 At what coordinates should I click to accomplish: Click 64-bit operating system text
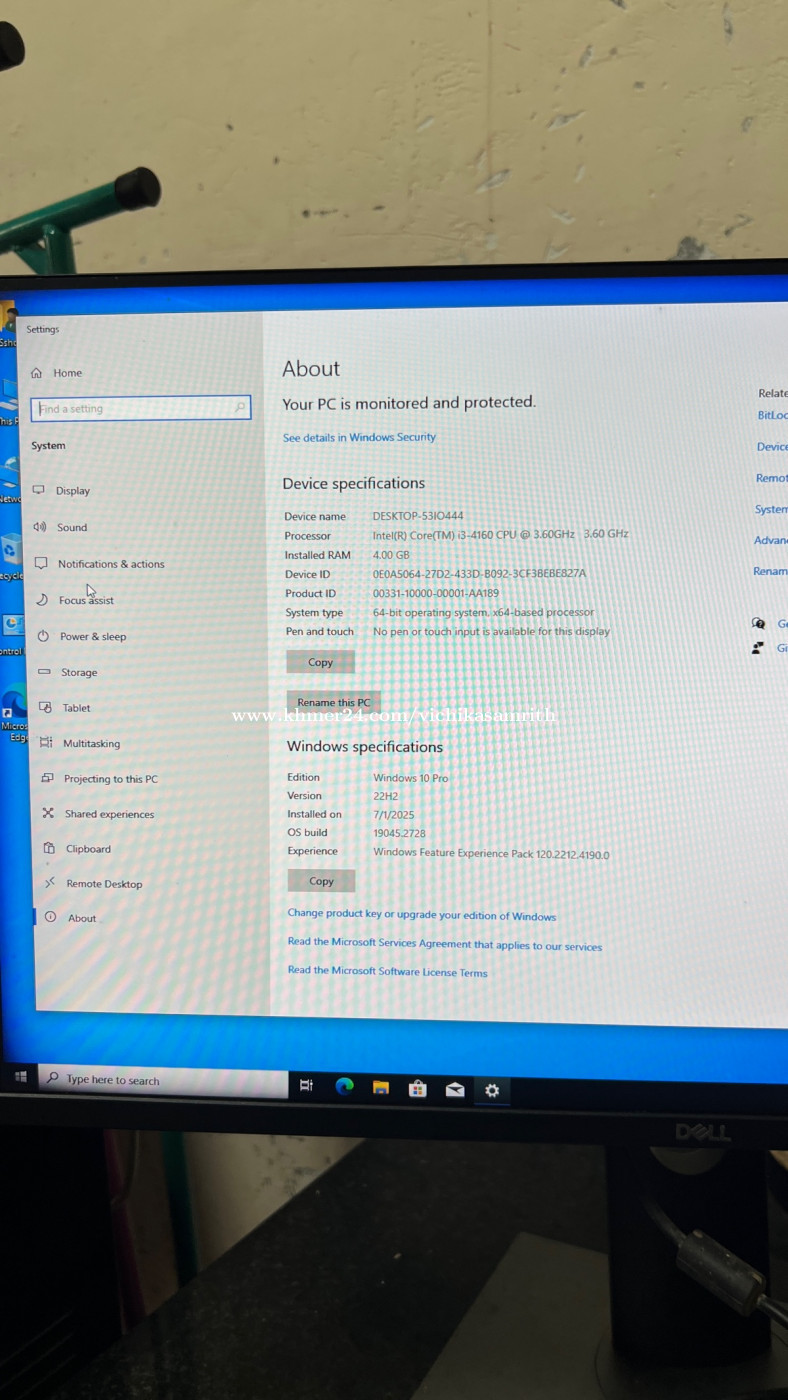click(483, 612)
